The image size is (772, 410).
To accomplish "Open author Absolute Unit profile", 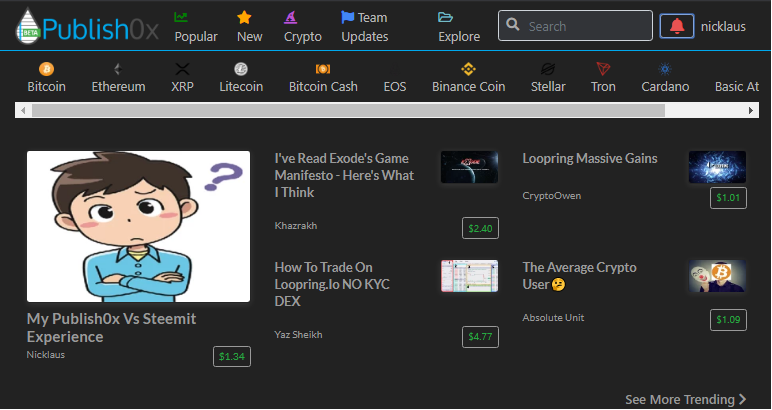I will tap(553, 317).
